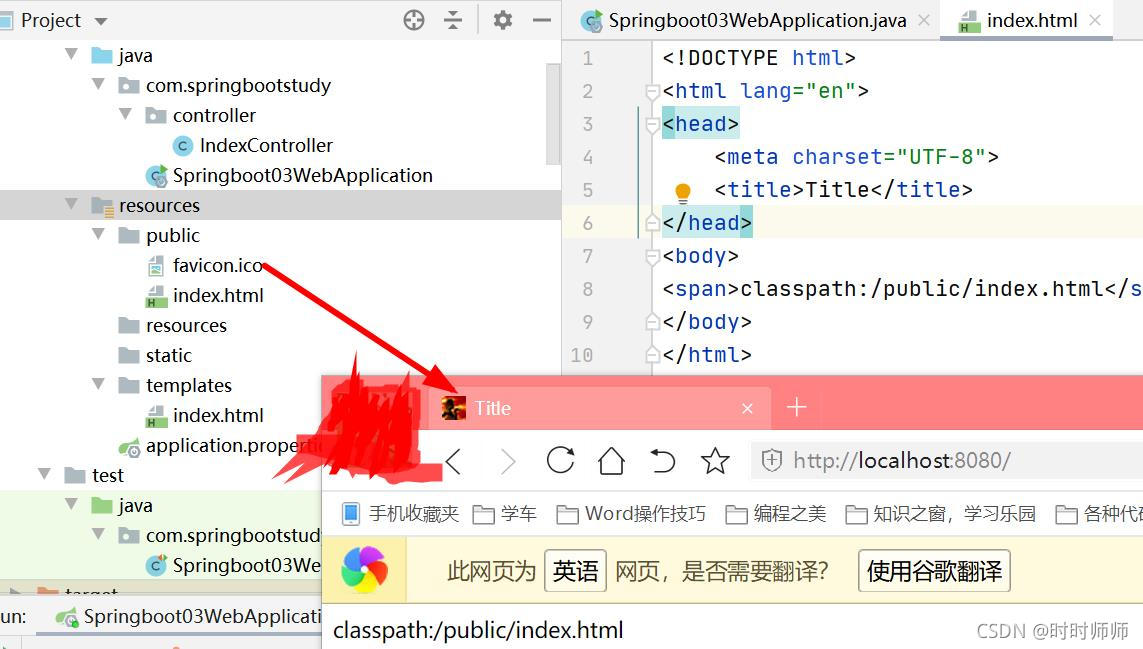Collapse the controller package
The height and width of the screenshot is (649, 1143).
[125, 114]
